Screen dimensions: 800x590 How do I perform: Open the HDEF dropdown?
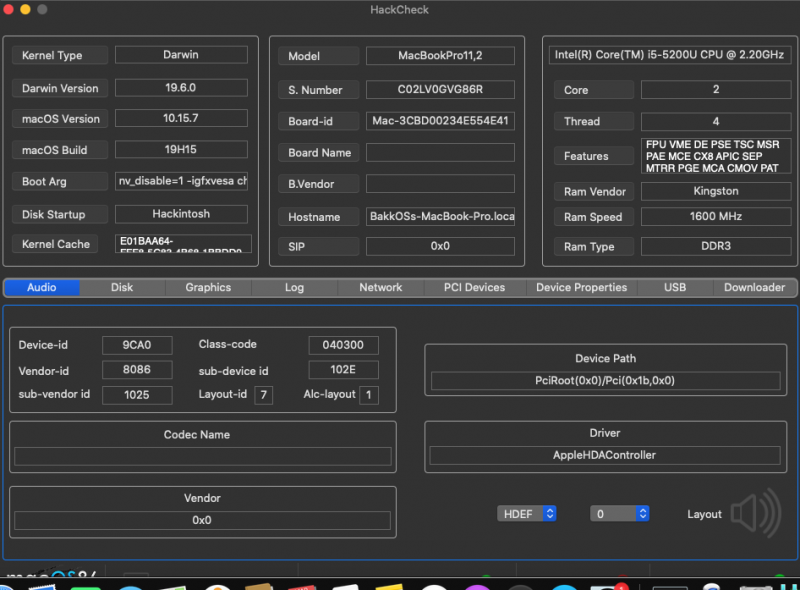point(527,513)
